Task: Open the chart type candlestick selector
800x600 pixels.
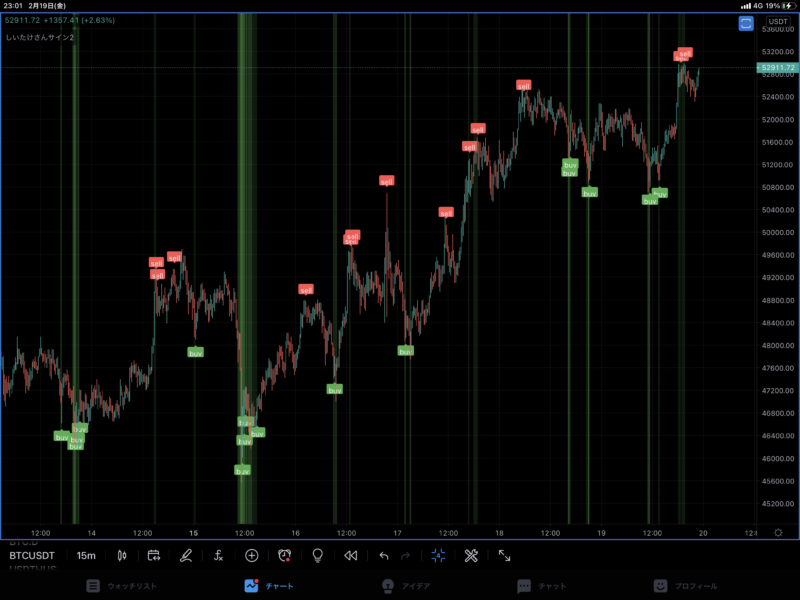Action: pos(122,555)
